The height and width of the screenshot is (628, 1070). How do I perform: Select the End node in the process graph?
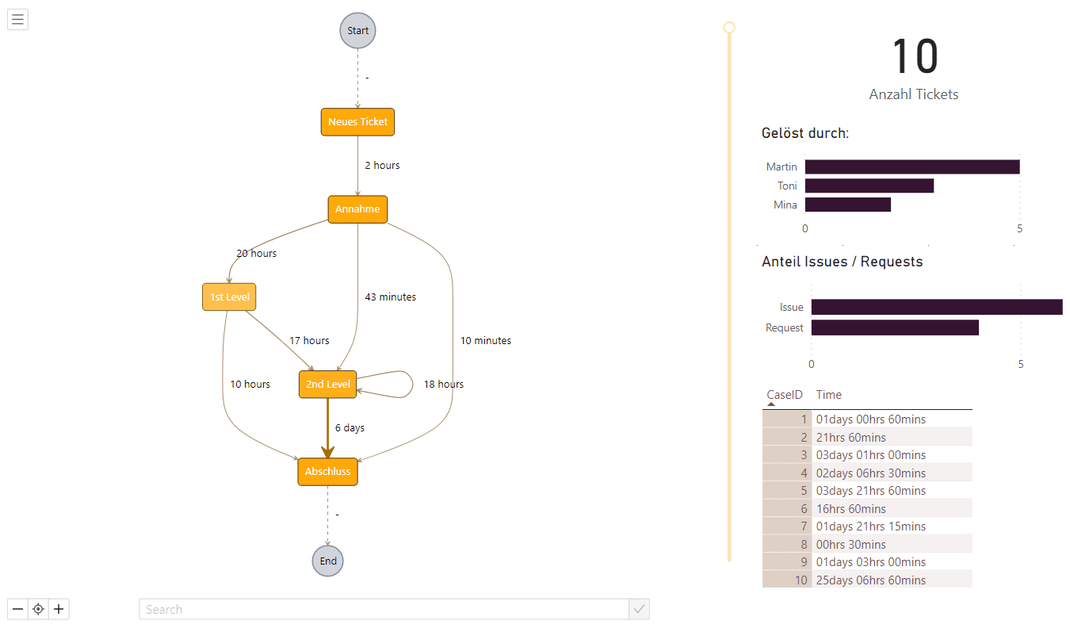click(x=327, y=561)
